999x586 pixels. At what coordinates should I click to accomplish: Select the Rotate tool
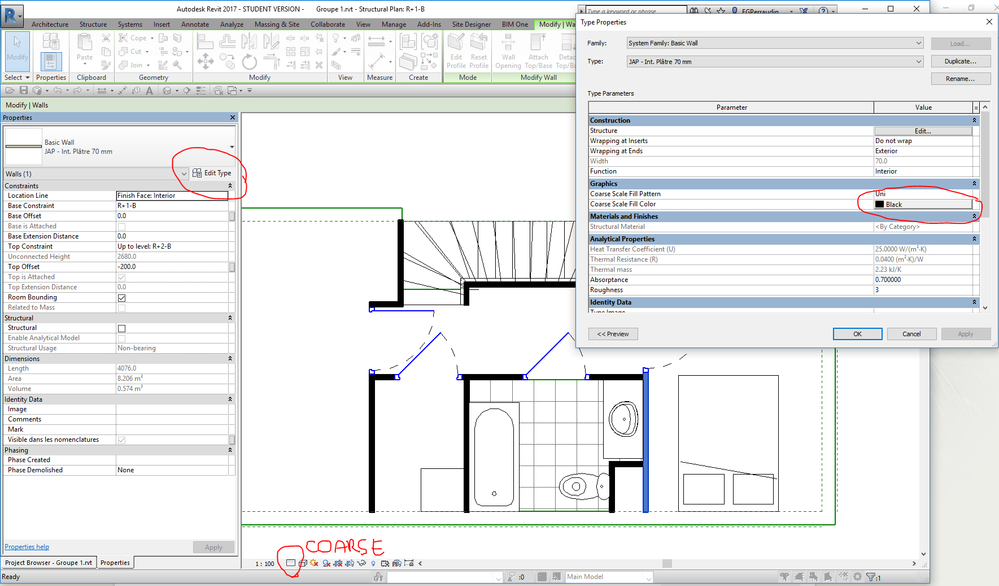(249, 61)
